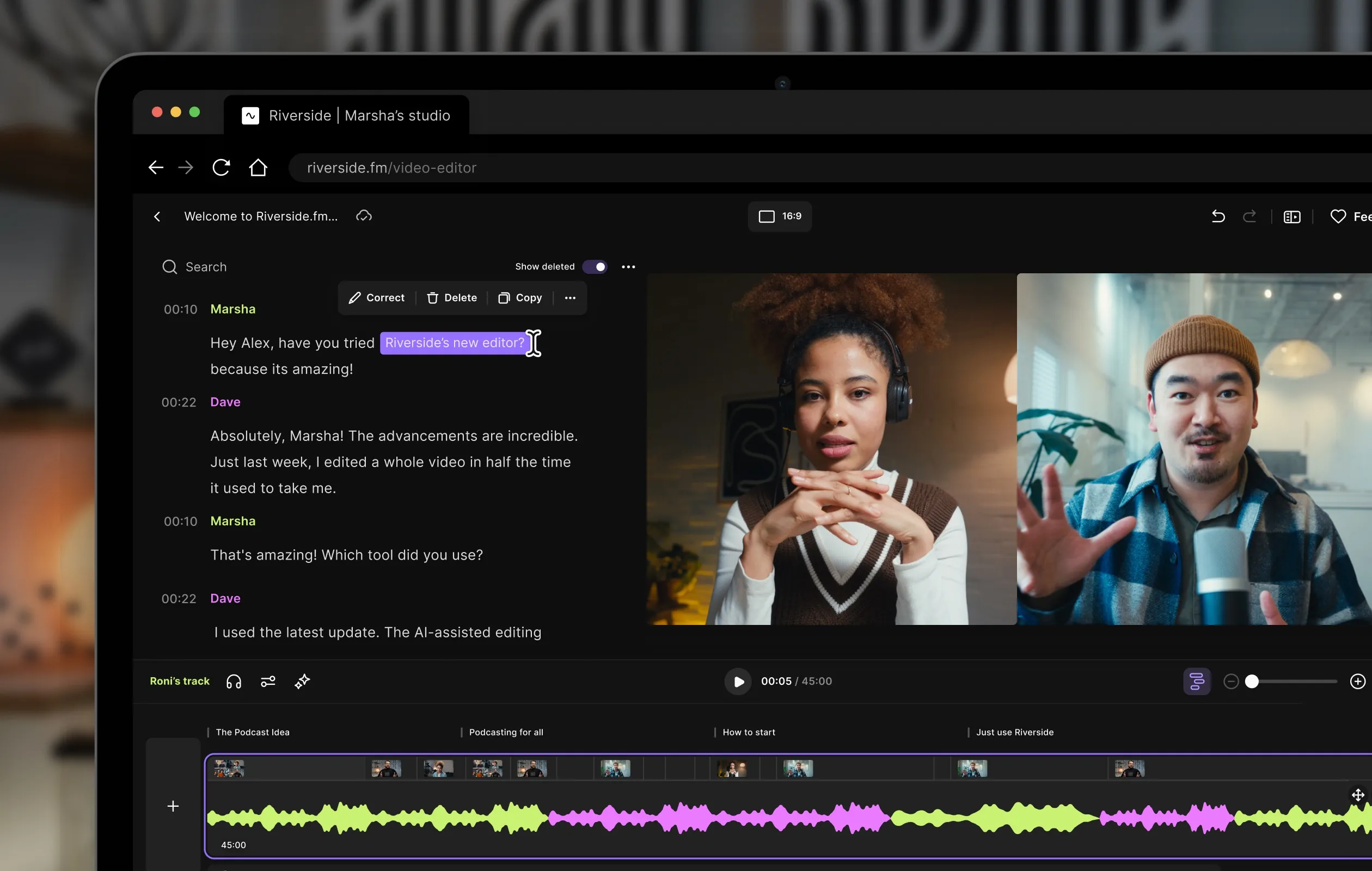
Task: Choose Delete in the text selection toolbar
Action: pos(451,298)
